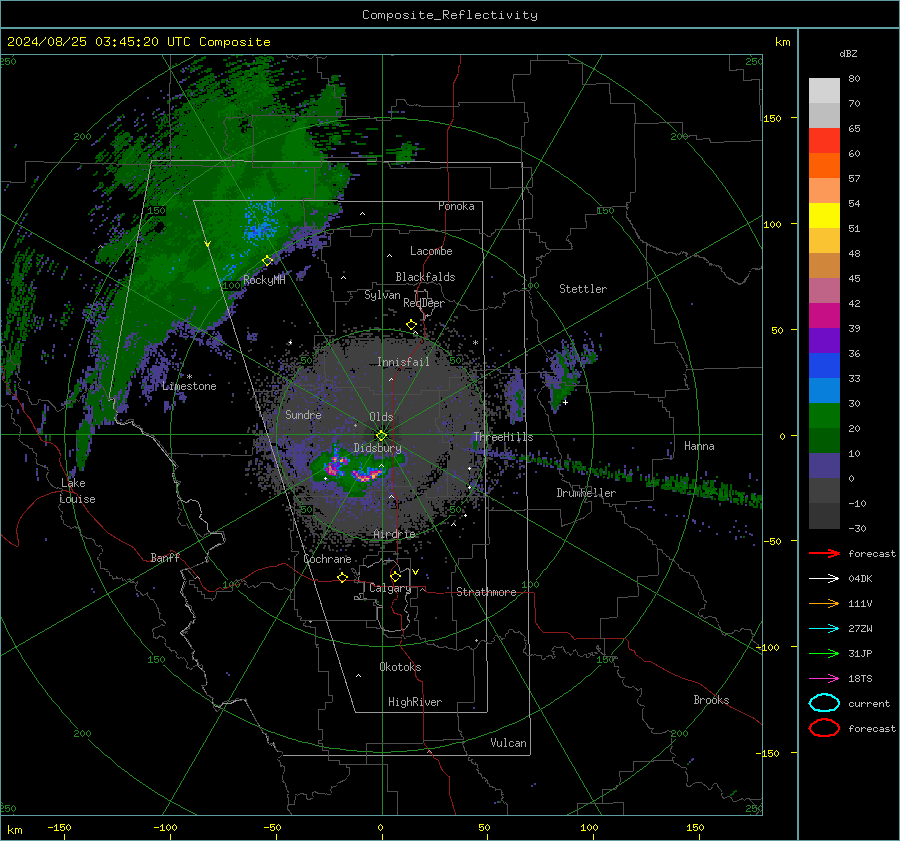Select the slate purple 10 dBZ swatch

click(x=824, y=466)
